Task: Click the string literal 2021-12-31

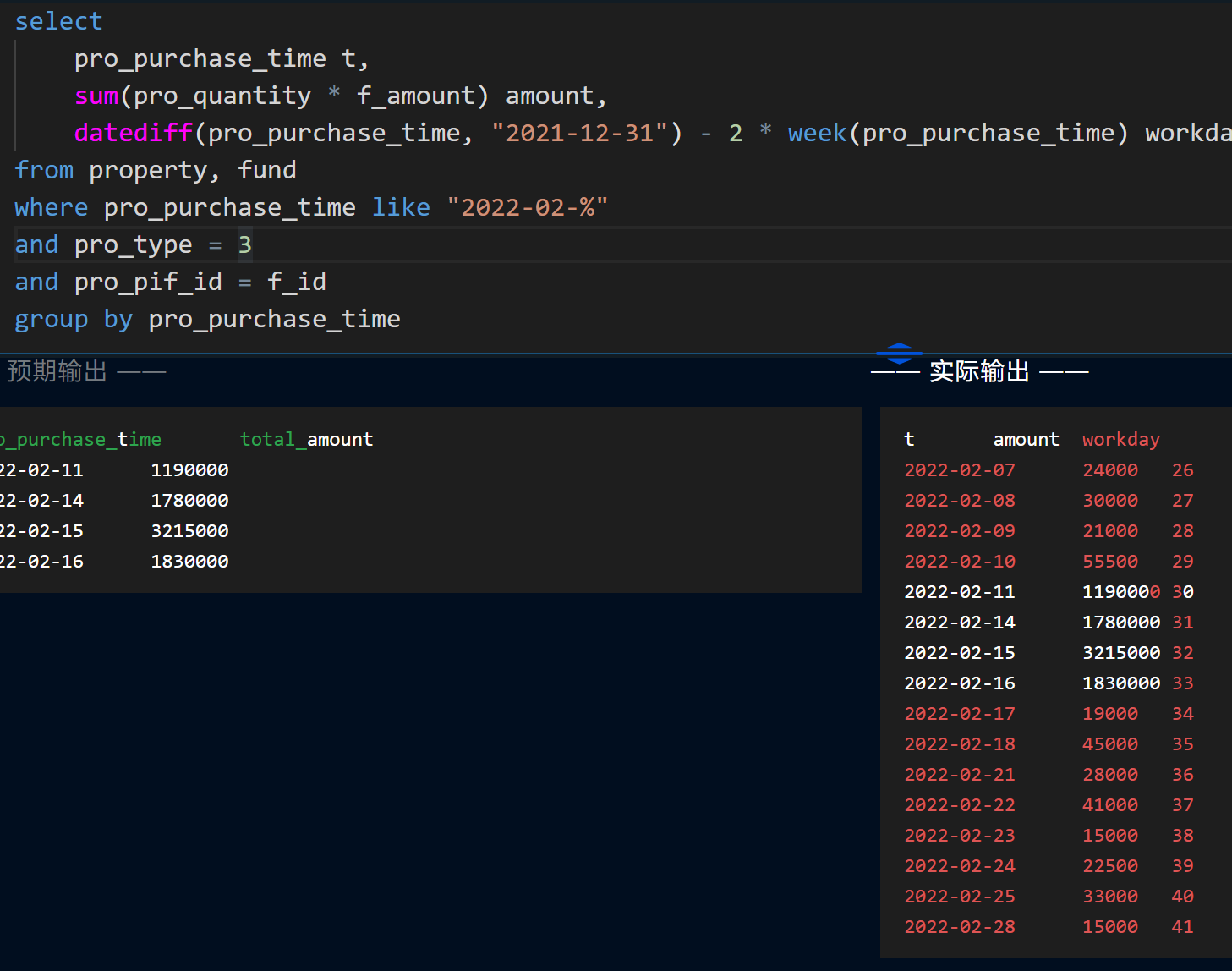Action: coord(581,132)
